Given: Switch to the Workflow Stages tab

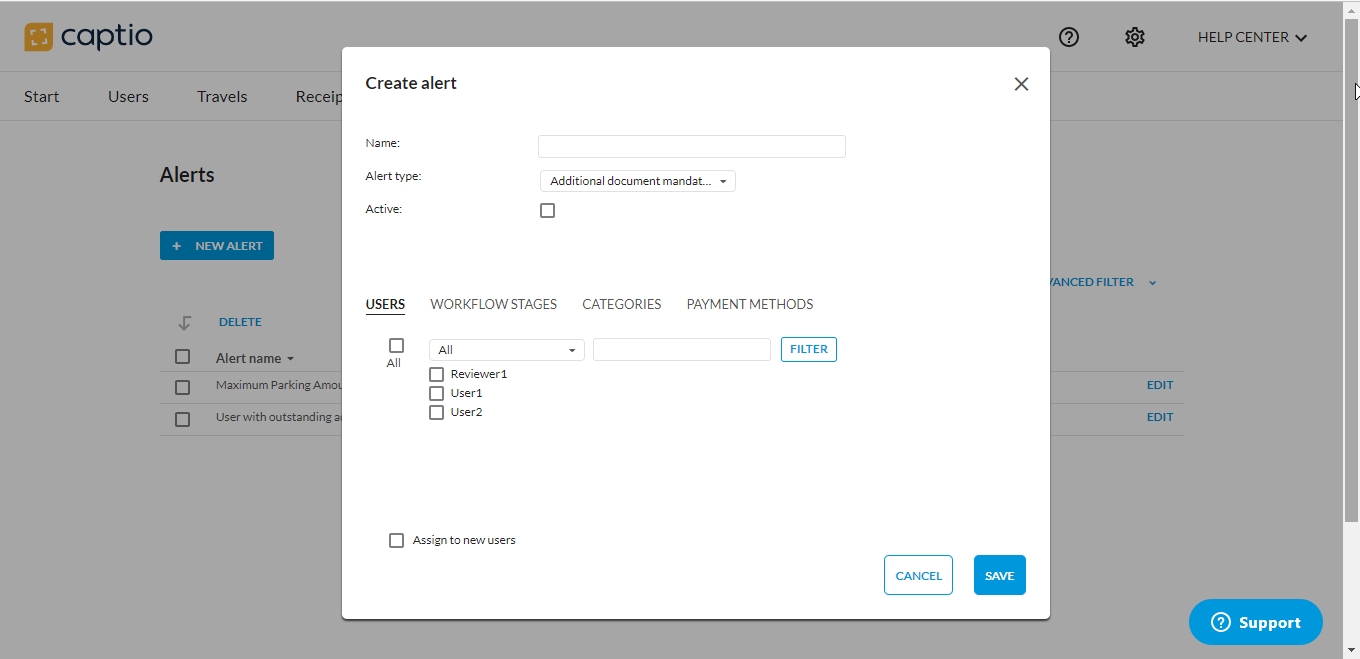Looking at the screenshot, I should 493,304.
